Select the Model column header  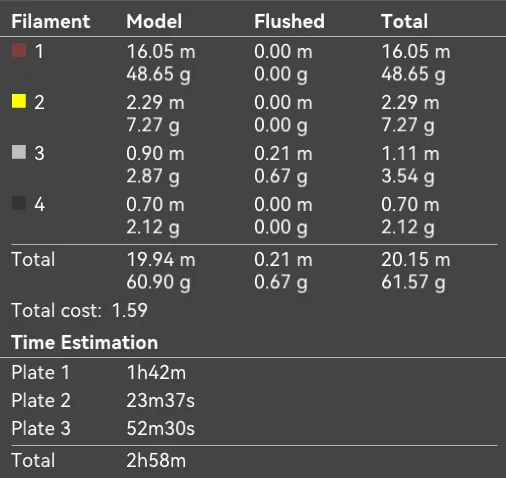click(x=154, y=21)
